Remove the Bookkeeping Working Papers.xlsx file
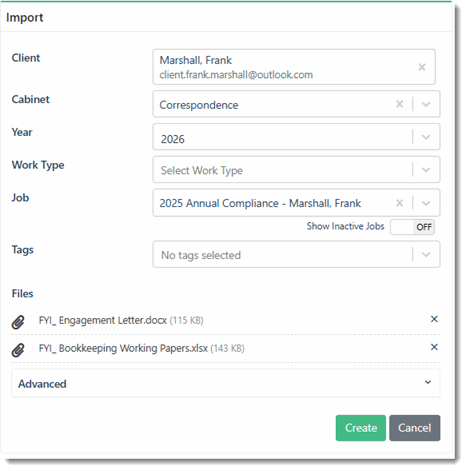This screenshot has height=466, width=462. (x=434, y=347)
